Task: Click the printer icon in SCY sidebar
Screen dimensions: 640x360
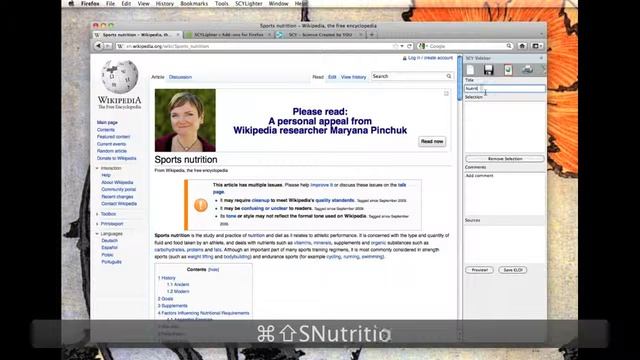Action: pyautogui.click(x=527, y=70)
